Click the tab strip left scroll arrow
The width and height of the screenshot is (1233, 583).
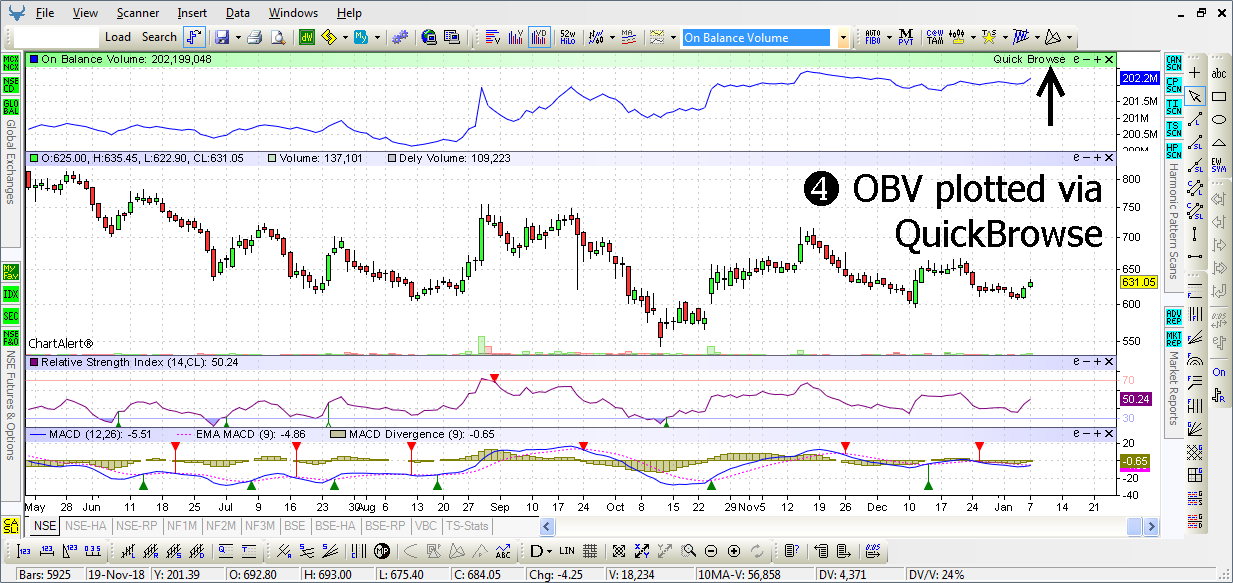click(x=547, y=526)
